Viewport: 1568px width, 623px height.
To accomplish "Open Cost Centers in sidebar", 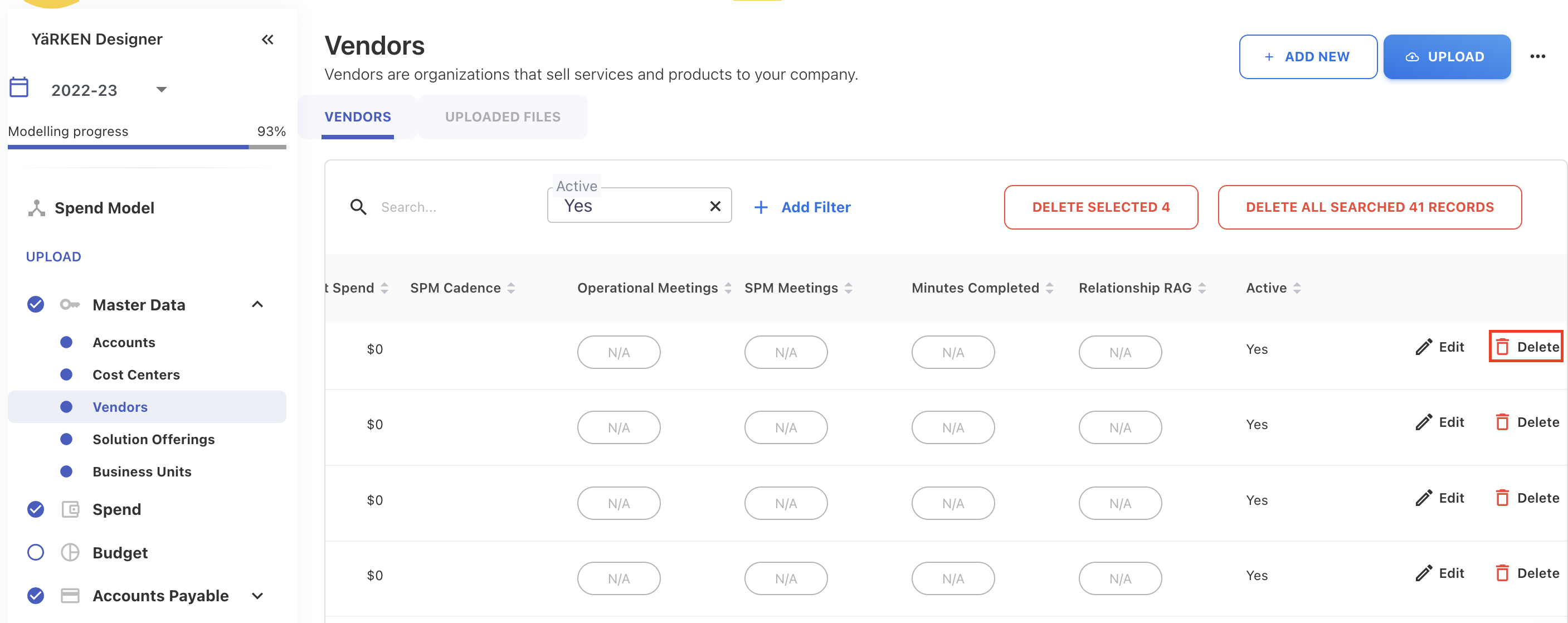I will 136,374.
